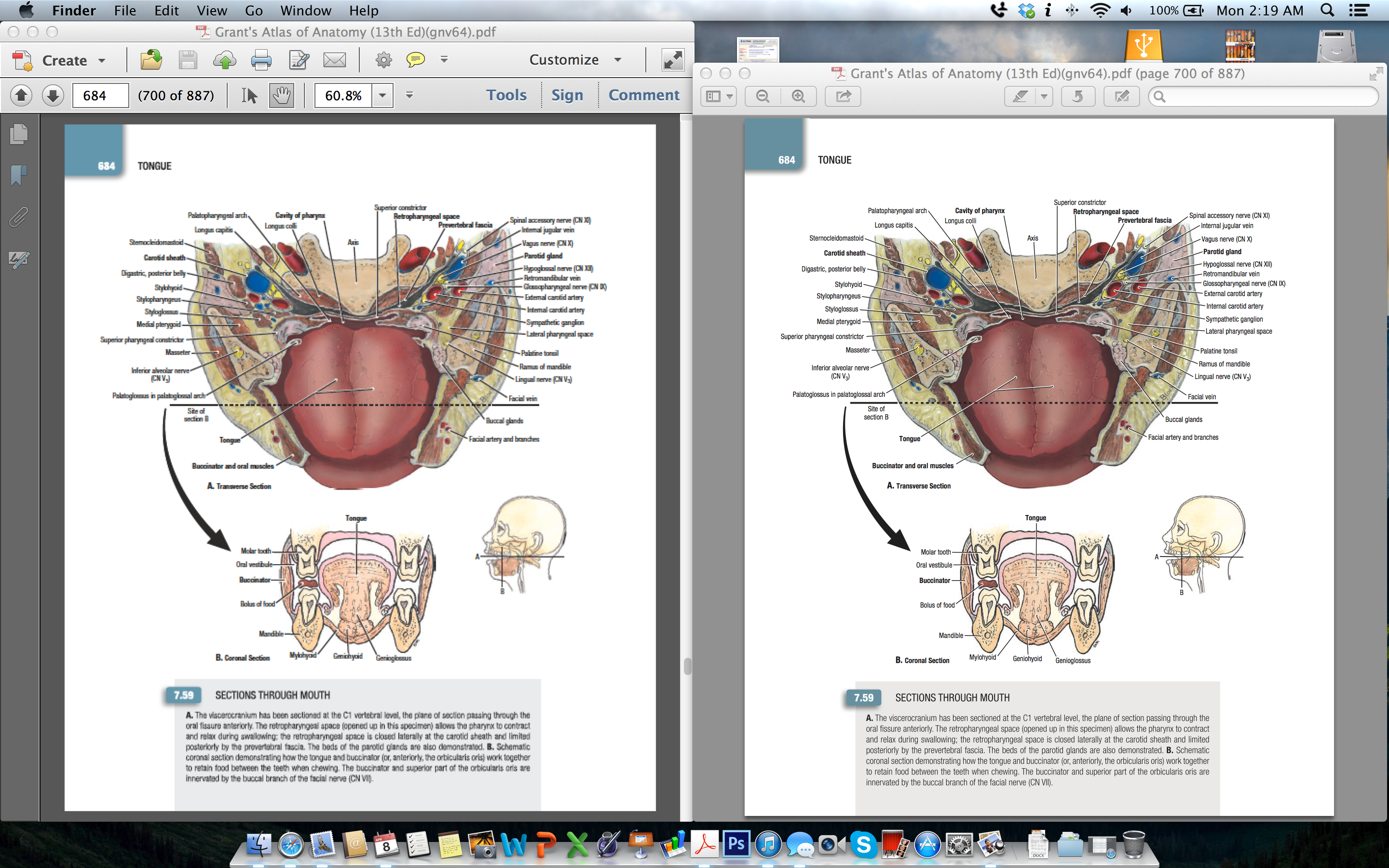This screenshot has height=868, width=1389.
Task: Click the clock Mon 2:19 AM
Action: (x=1259, y=10)
